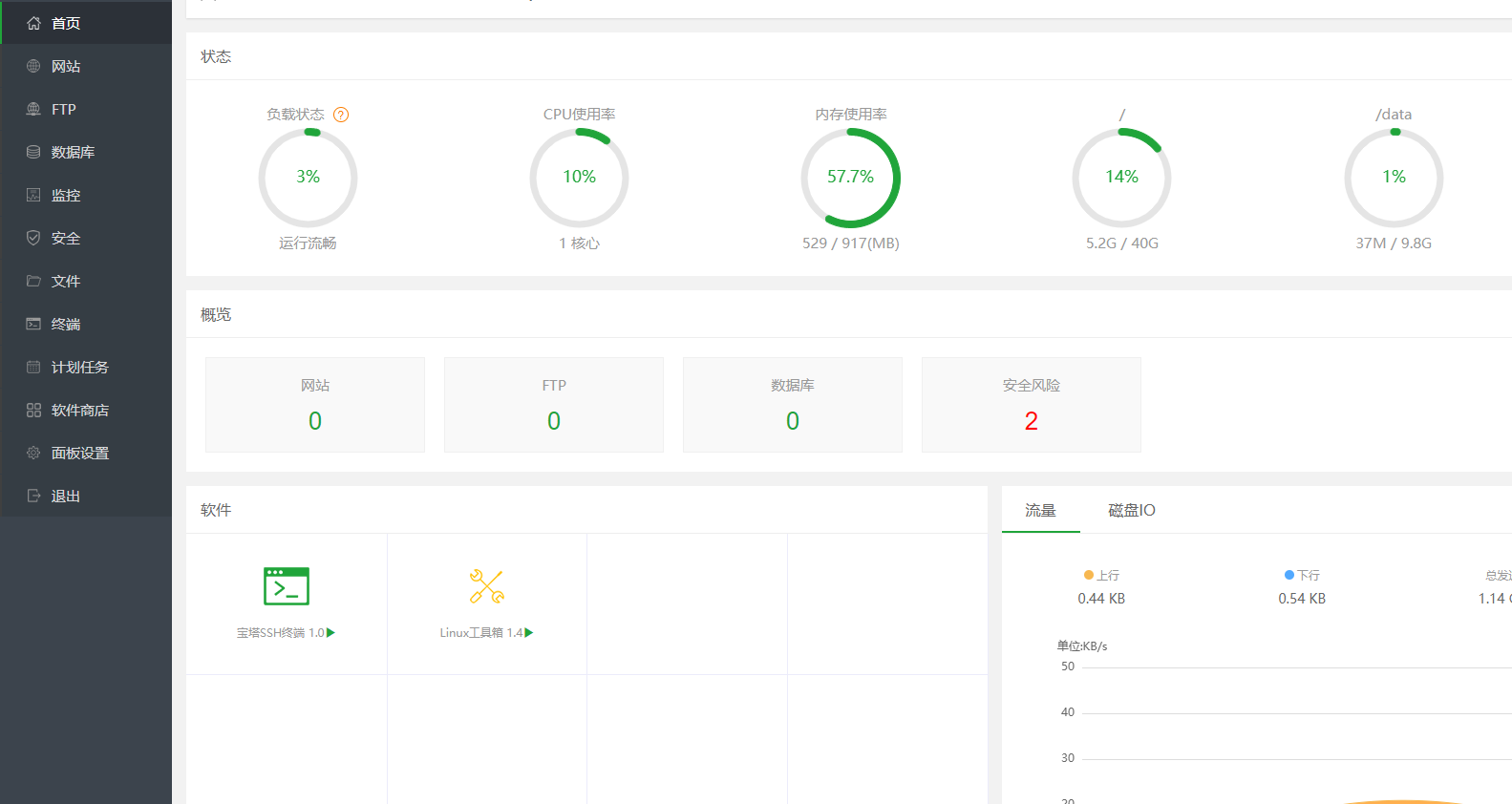The width and height of the screenshot is (1512, 804).
Task: Click the 安全风险 card showing 2
Action: [x=1031, y=405]
